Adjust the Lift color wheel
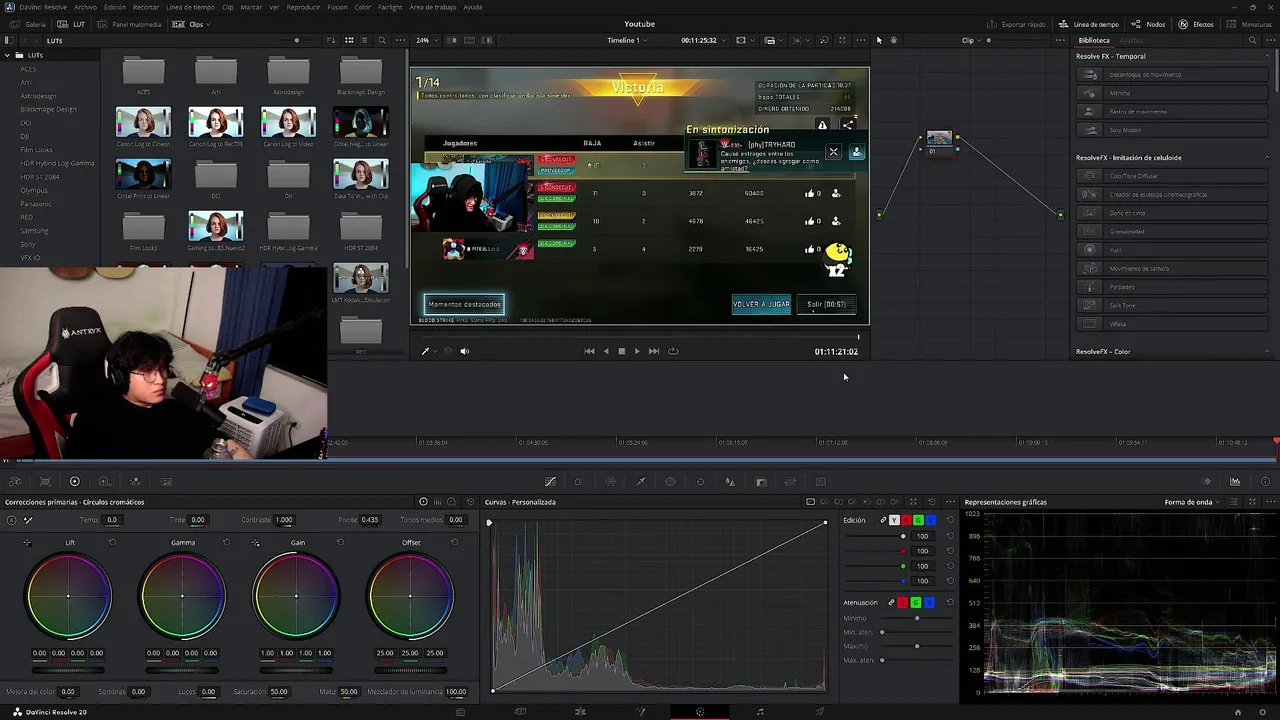 click(x=69, y=597)
